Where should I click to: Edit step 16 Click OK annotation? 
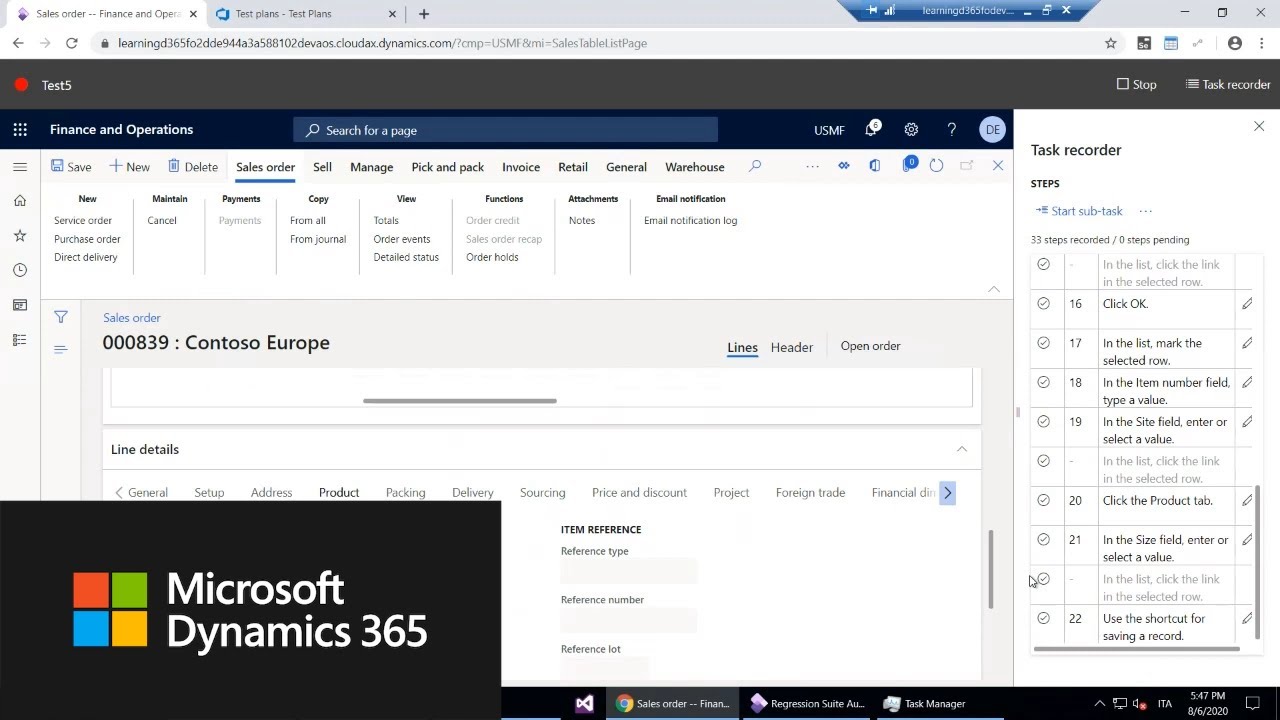1247,304
